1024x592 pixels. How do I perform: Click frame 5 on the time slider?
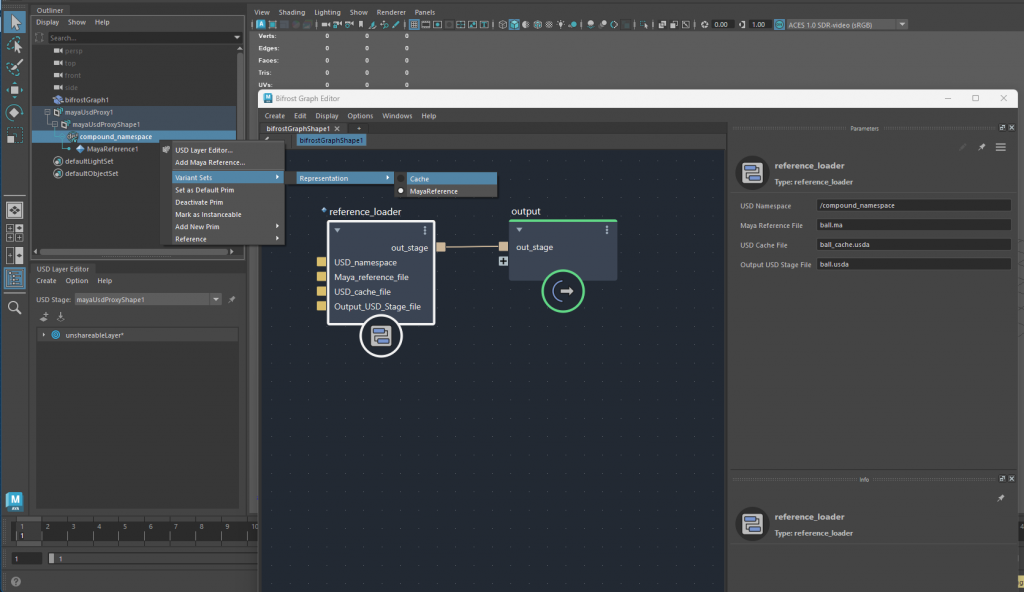122,526
